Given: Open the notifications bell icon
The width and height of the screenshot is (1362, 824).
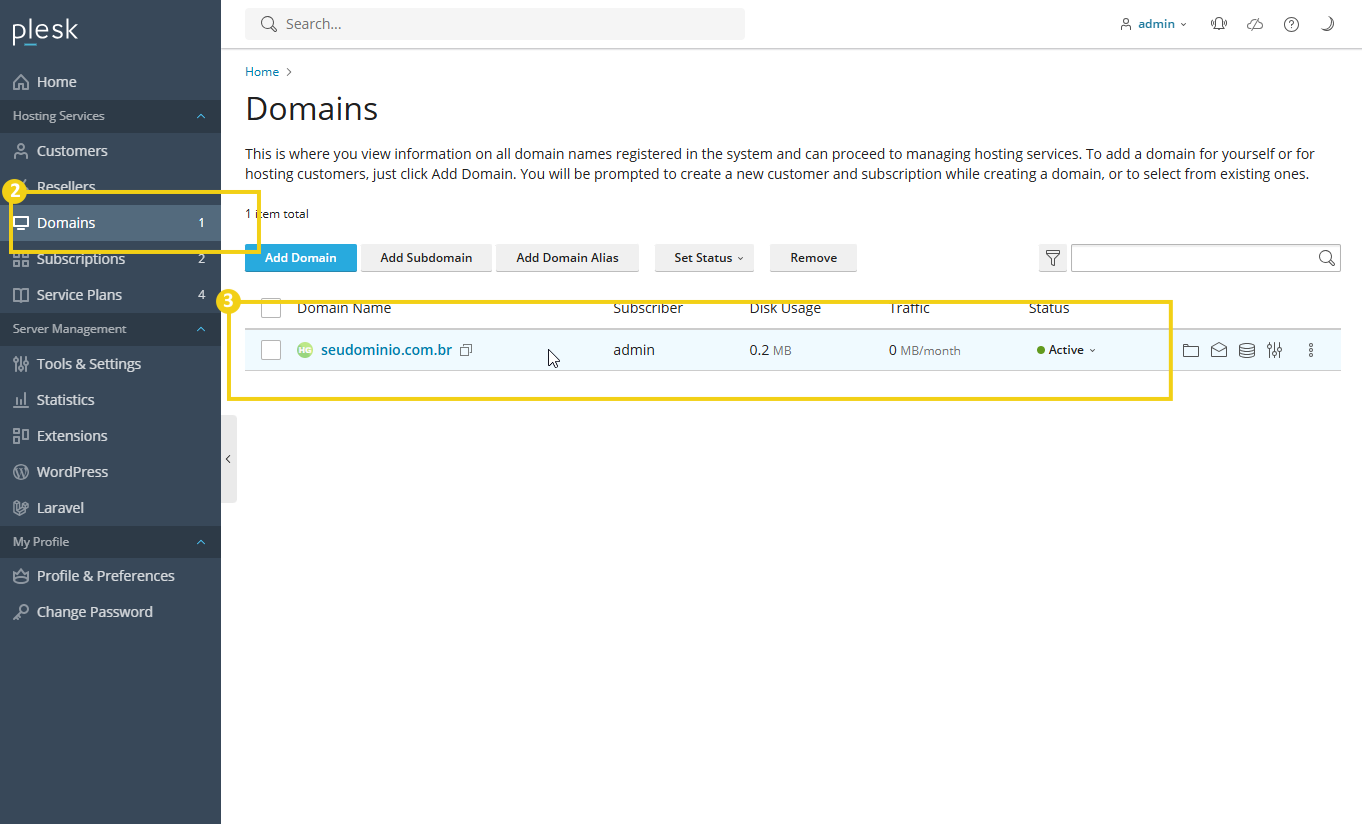Looking at the screenshot, I should 1218,24.
